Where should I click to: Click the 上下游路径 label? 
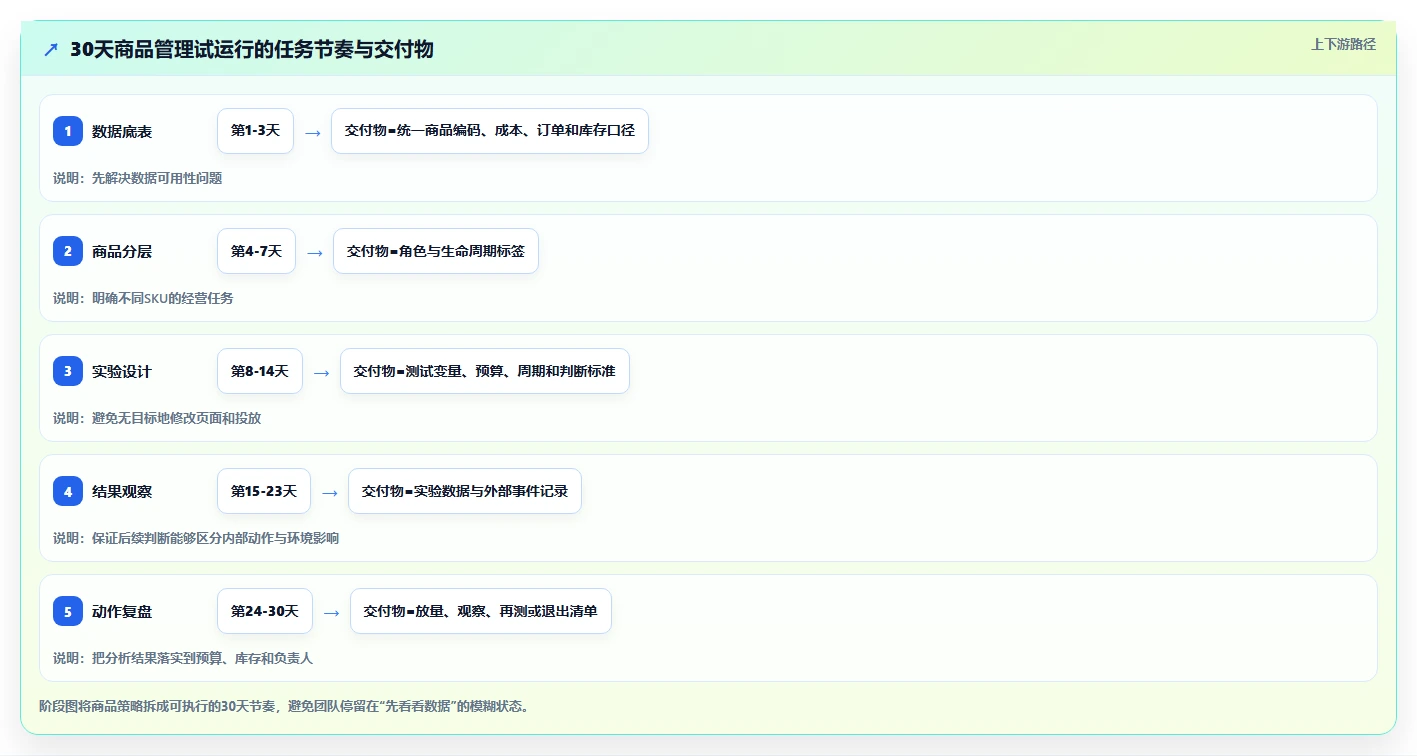point(1343,44)
